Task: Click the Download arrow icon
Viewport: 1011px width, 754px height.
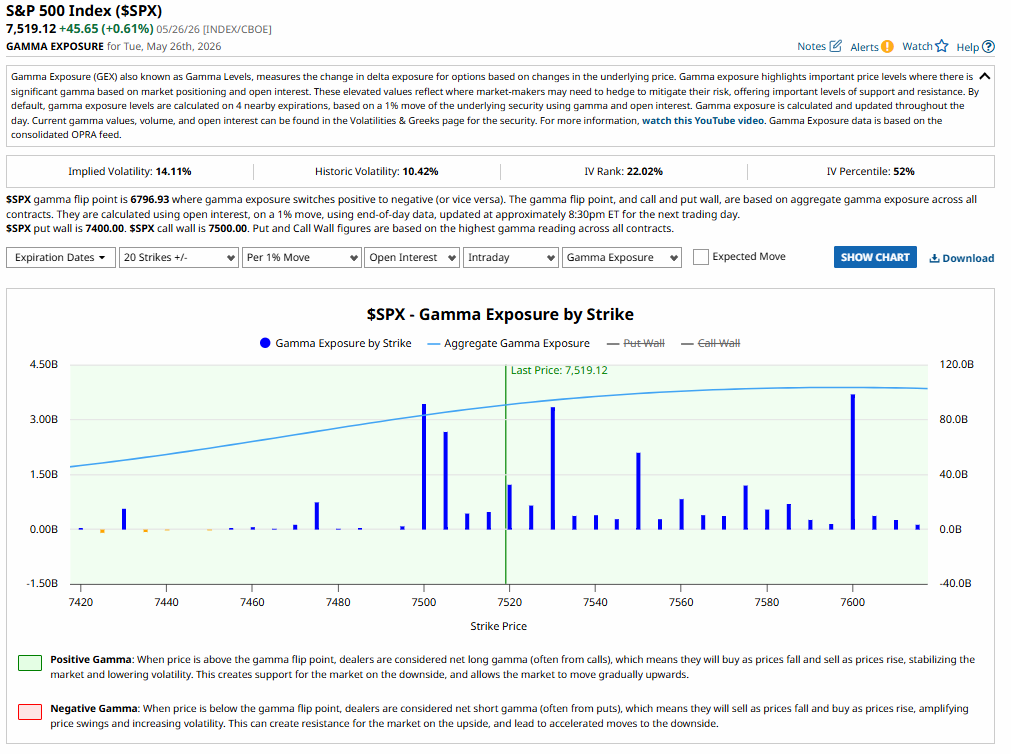Action: [934, 258]
